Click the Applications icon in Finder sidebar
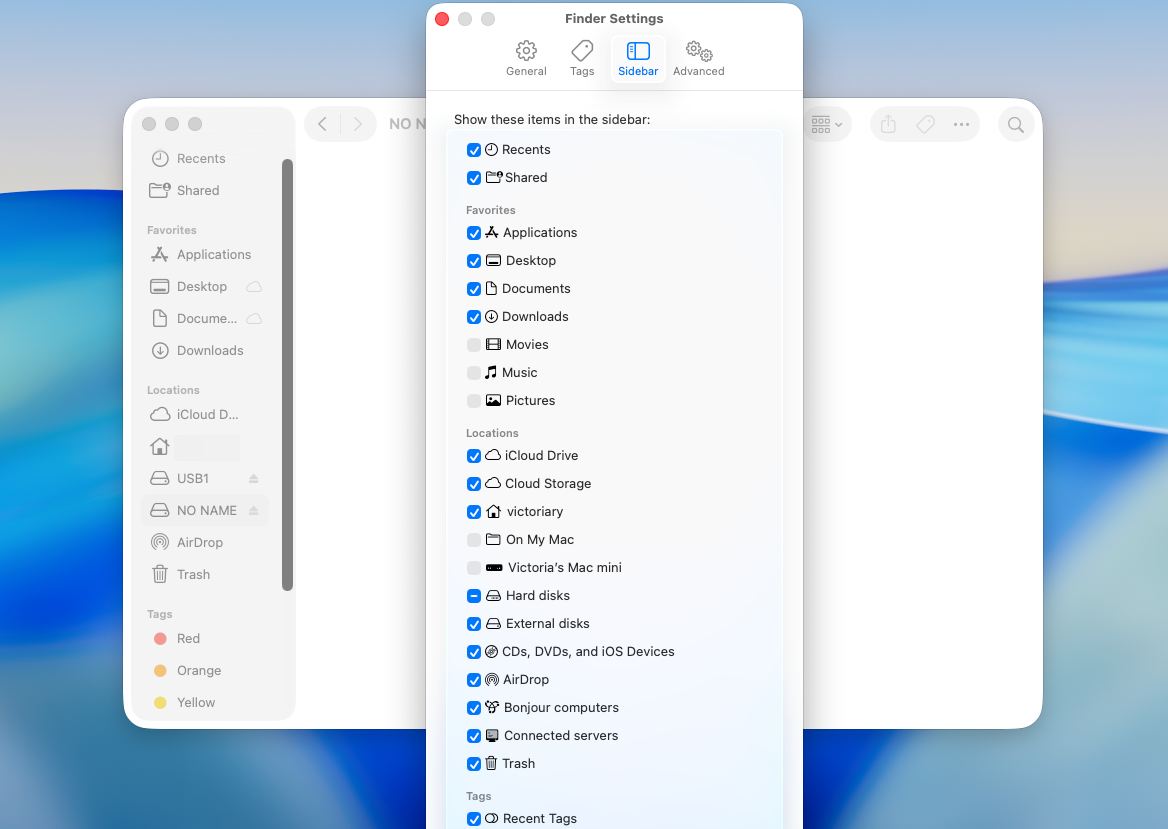Viewport: 1168px width, 829px height. 159,255
